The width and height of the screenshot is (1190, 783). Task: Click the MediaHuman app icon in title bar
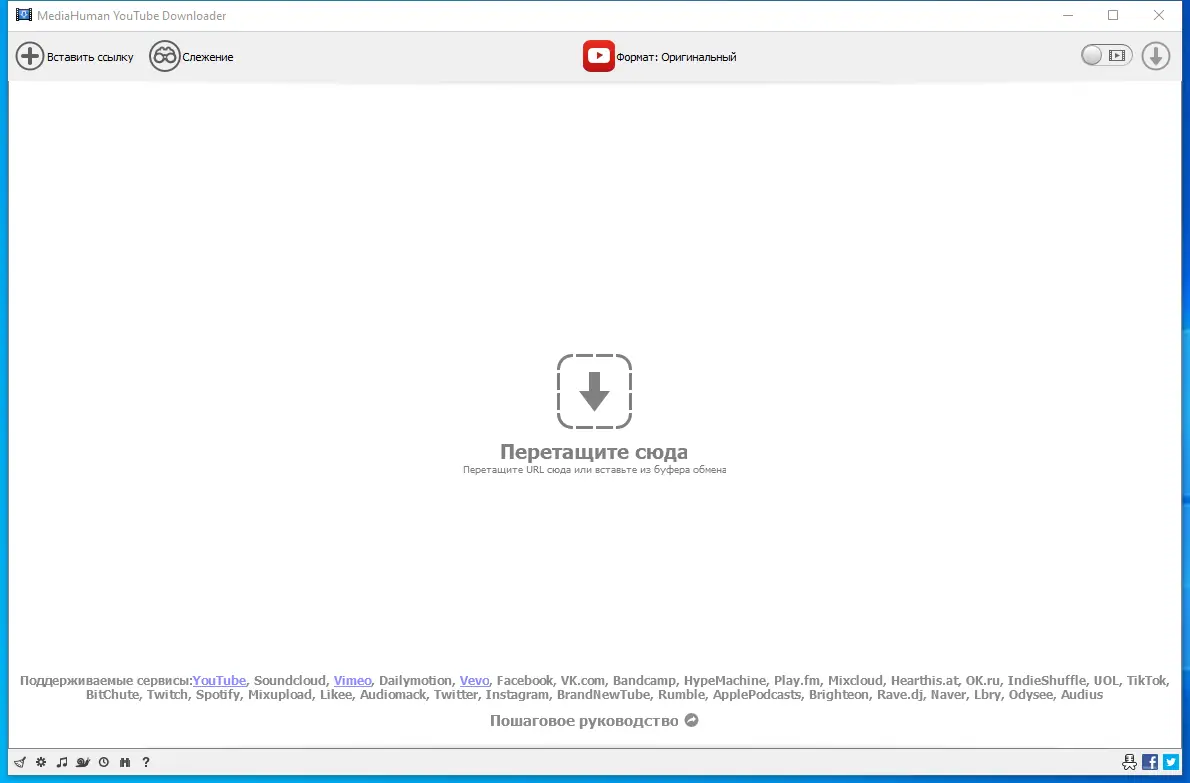pos(24,15)
